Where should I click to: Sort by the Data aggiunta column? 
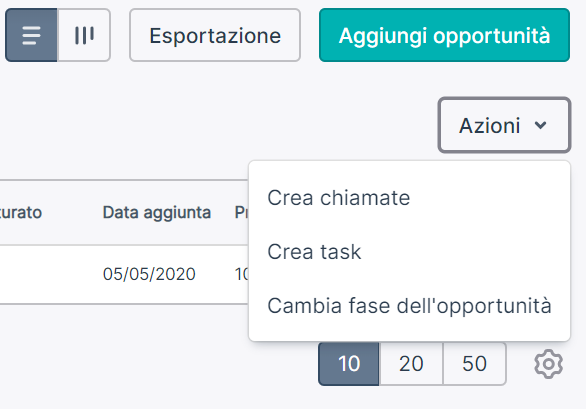point(157,212)
